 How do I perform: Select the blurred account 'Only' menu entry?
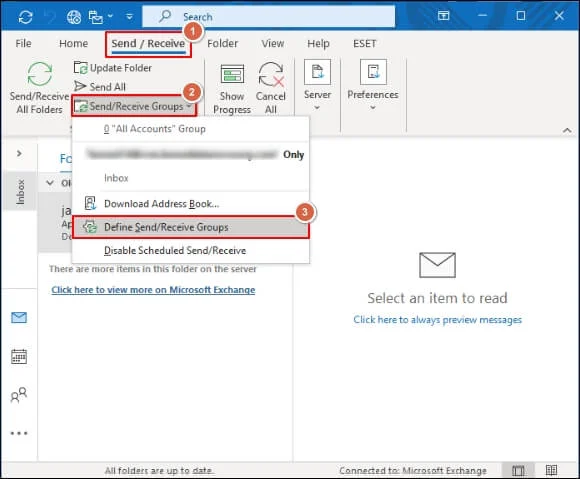(x=191, y=154)
